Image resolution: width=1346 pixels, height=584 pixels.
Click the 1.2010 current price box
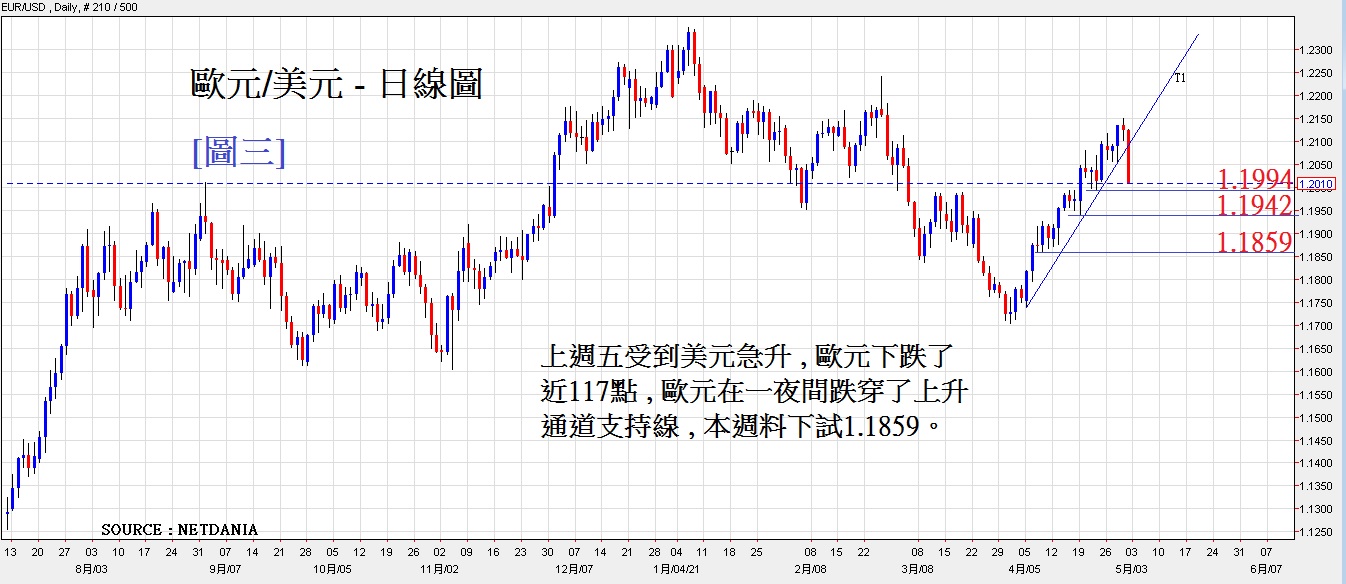pos(1316,184)
